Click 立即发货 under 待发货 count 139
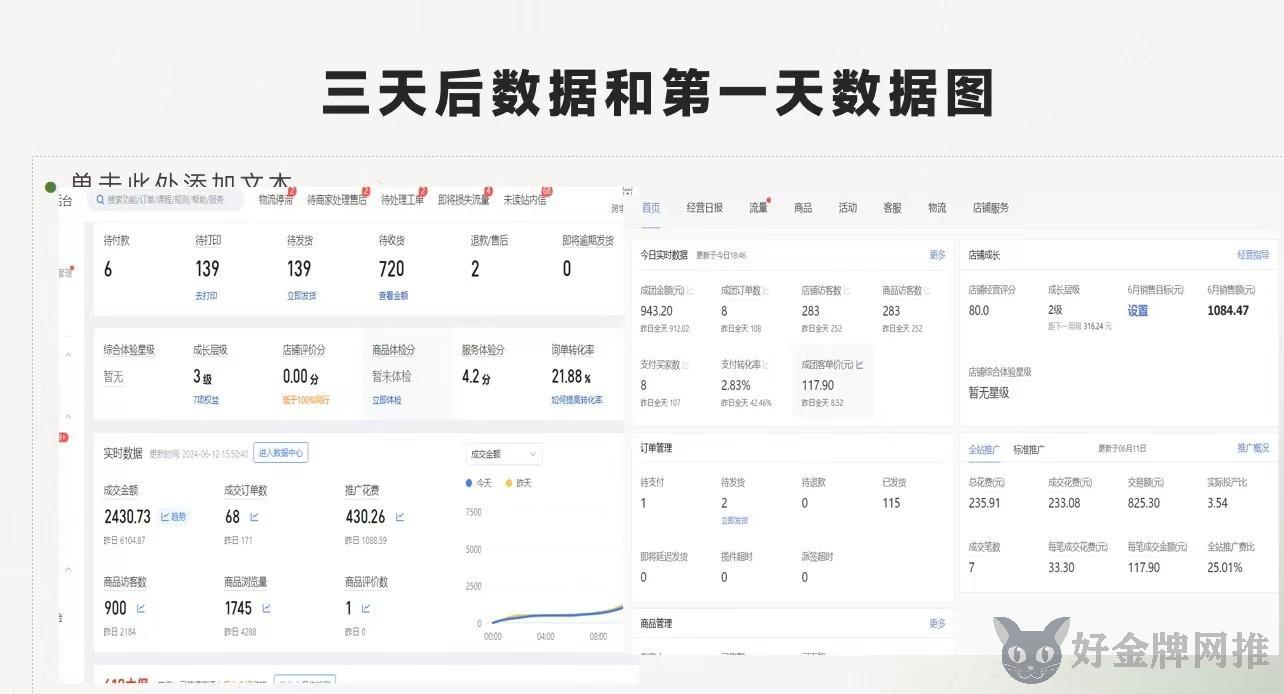1284x694 pixels. (301, 296)
